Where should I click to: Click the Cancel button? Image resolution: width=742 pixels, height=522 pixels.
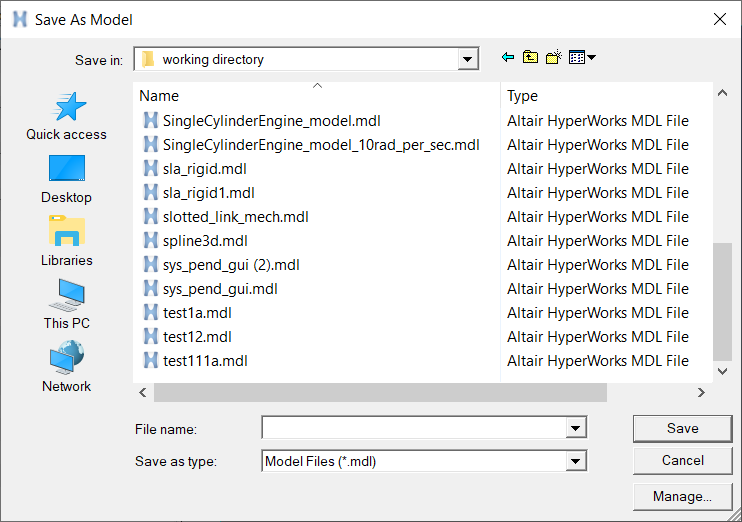(x=682, y=461)
